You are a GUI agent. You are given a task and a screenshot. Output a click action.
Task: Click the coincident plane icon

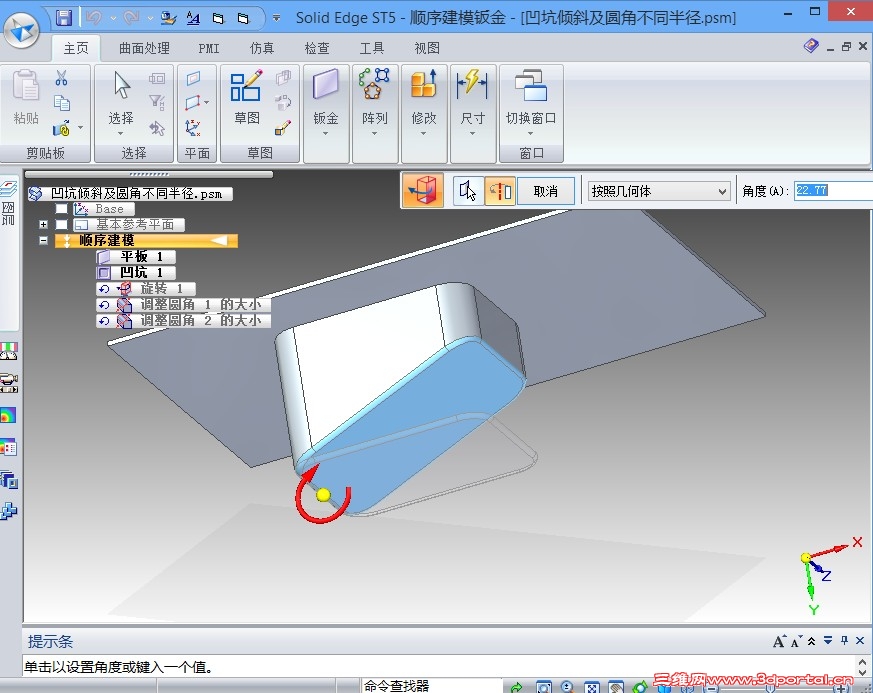[x=193, y=78]
